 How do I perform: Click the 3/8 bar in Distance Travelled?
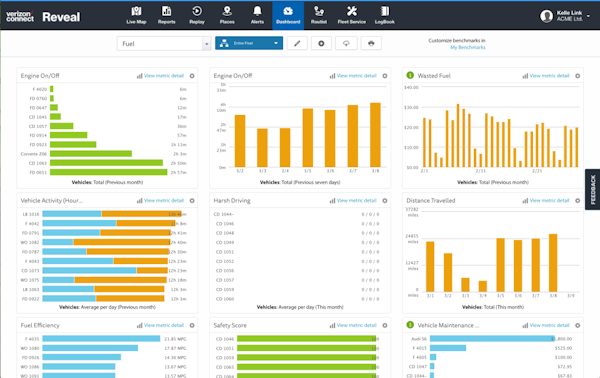pos(553,263)
